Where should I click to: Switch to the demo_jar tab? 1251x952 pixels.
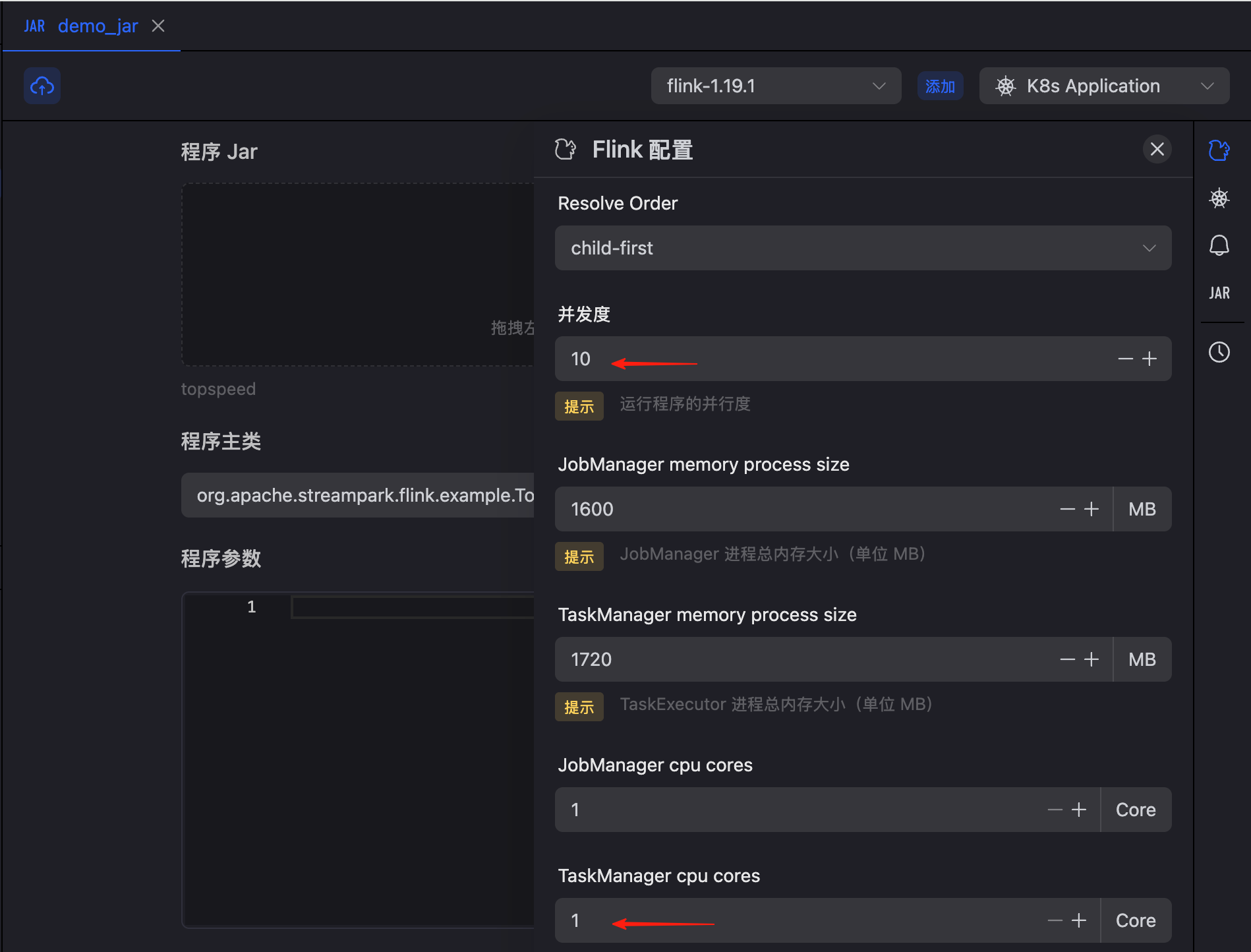[x=98, y=26]
